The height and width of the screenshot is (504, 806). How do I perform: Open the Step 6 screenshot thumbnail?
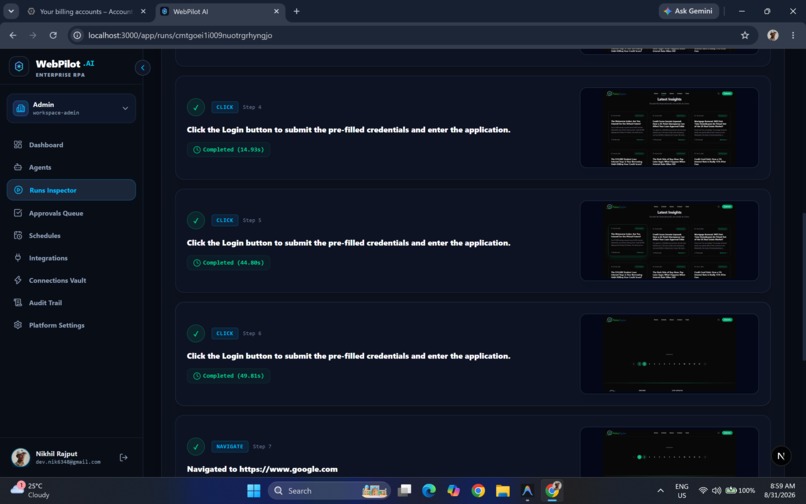tap(669, 354)
